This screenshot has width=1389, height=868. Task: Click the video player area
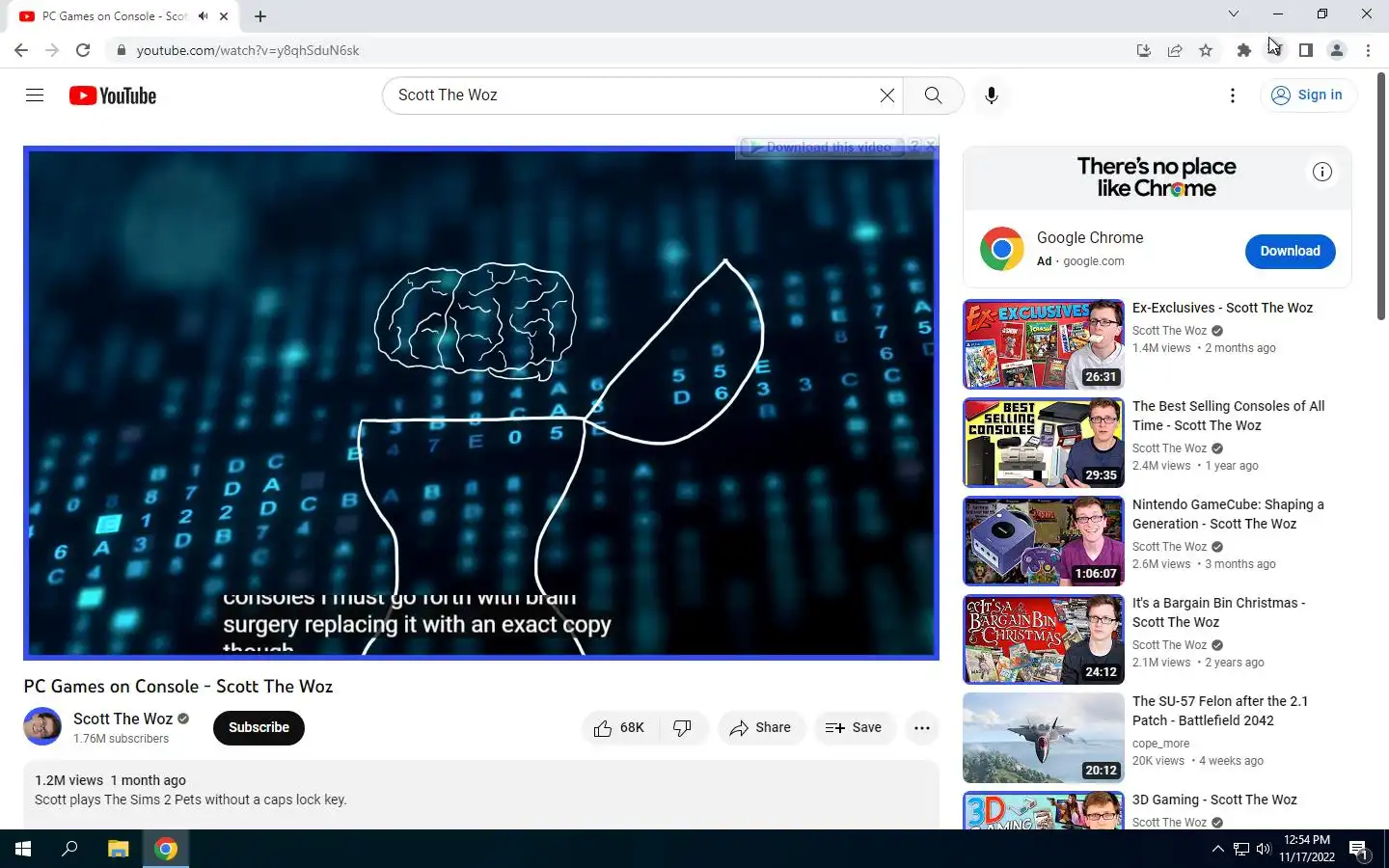click(481, 403)
